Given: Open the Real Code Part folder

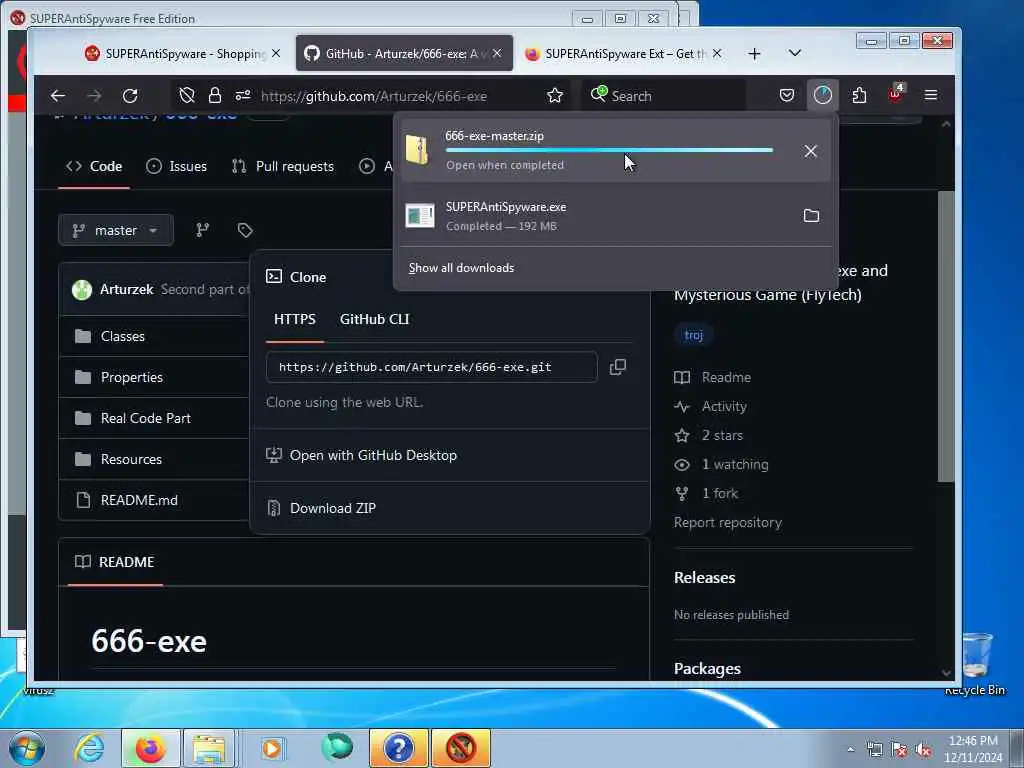Looking at the screenshot, I should pos(146,418).
